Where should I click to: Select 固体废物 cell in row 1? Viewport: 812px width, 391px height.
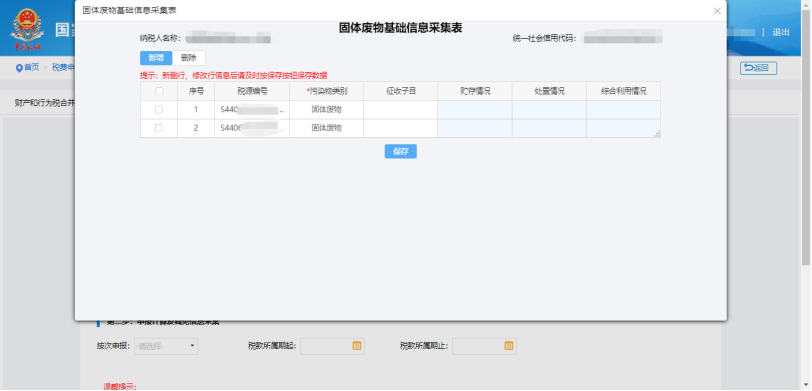pyautogui.click(x=326, y=110)
